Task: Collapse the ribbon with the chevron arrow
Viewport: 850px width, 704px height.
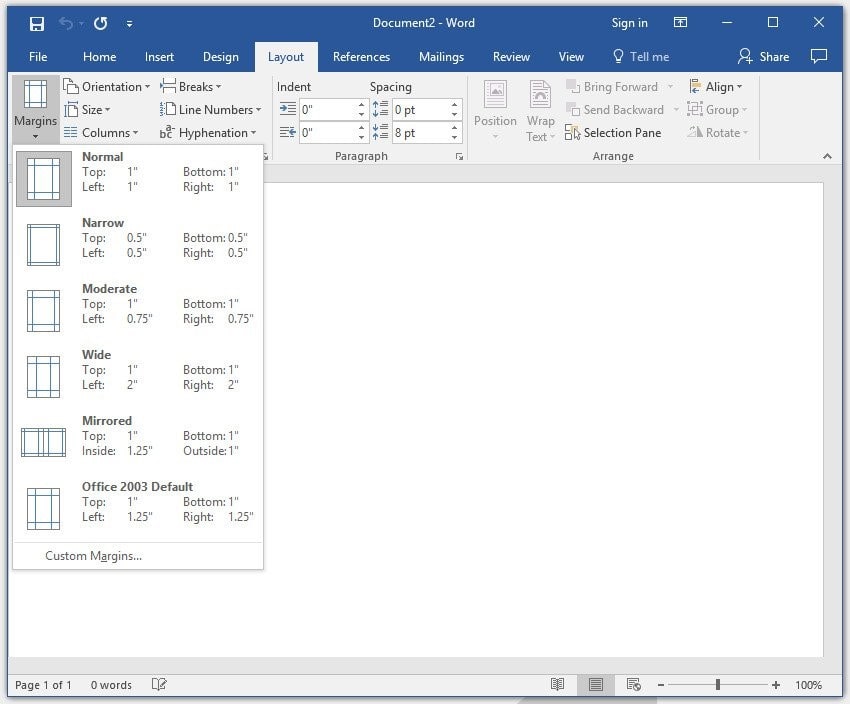Action: (x=827, y=157)
